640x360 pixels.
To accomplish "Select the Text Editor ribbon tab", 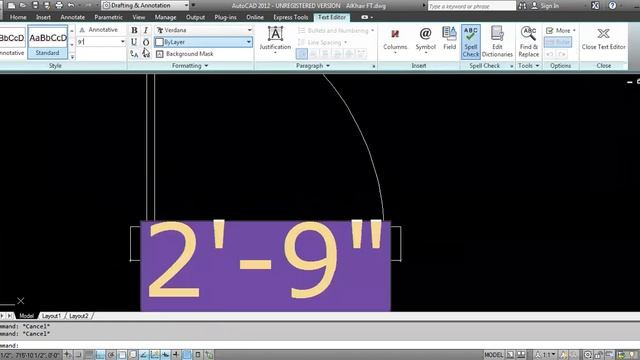I will point(332,17).
